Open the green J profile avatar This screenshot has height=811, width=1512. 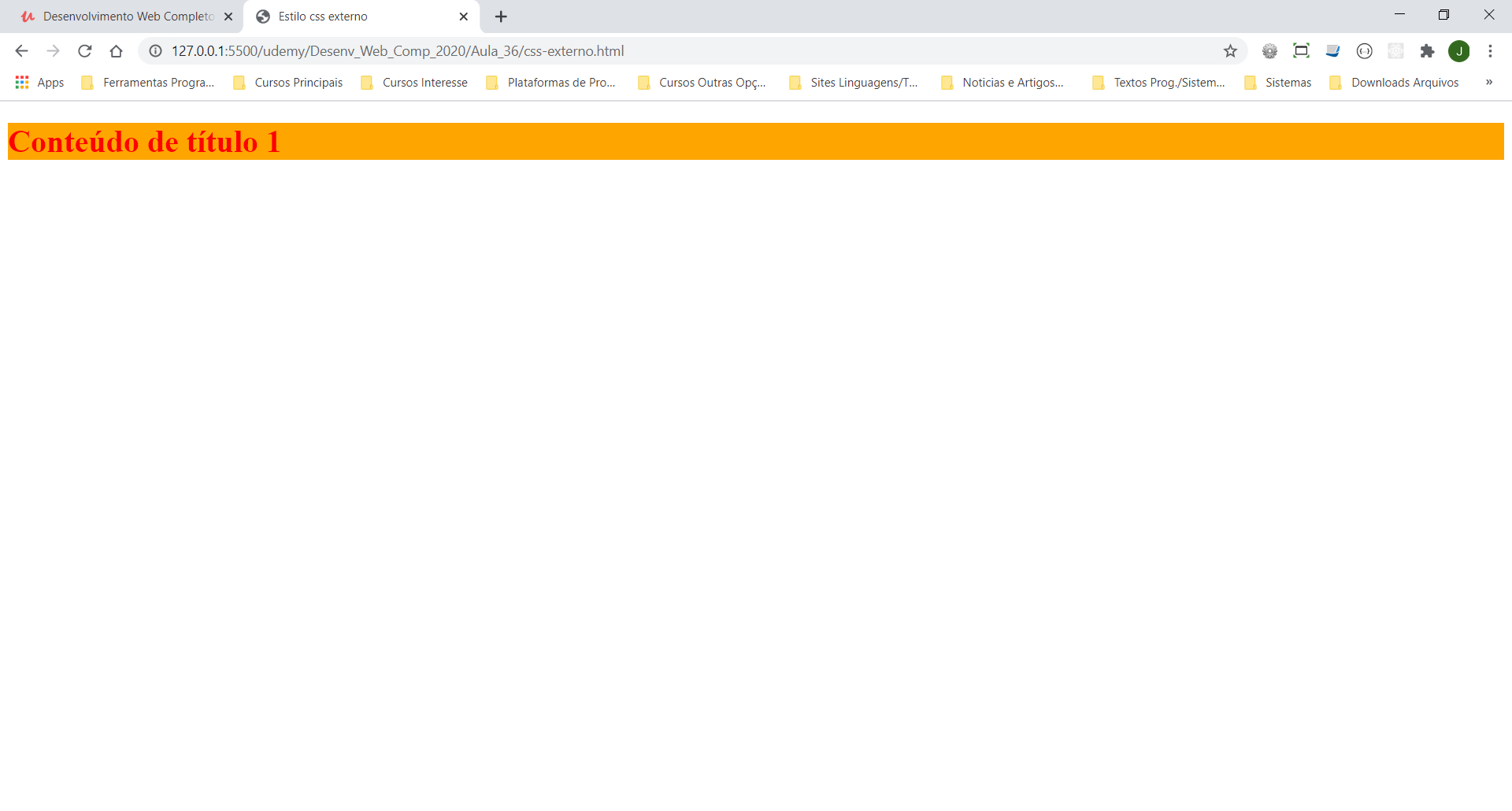[x=1458, y=51]
